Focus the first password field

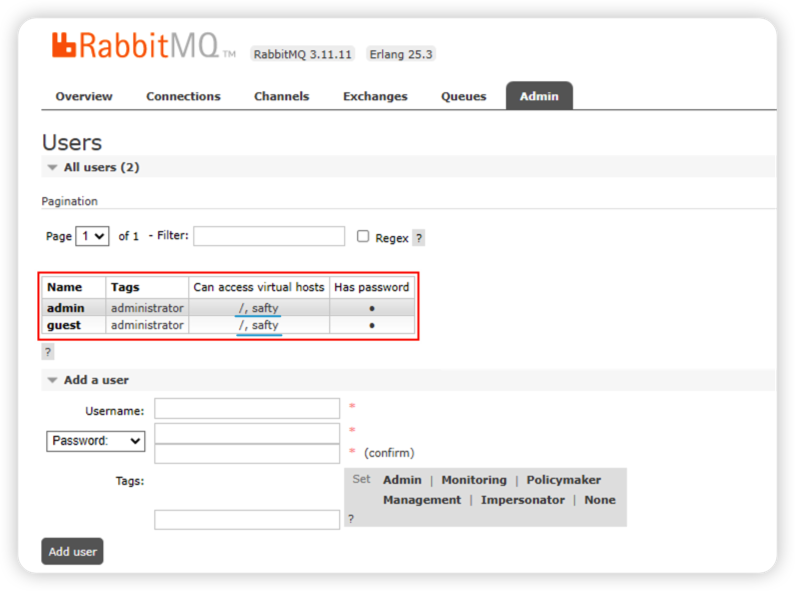tap(247, 434)
